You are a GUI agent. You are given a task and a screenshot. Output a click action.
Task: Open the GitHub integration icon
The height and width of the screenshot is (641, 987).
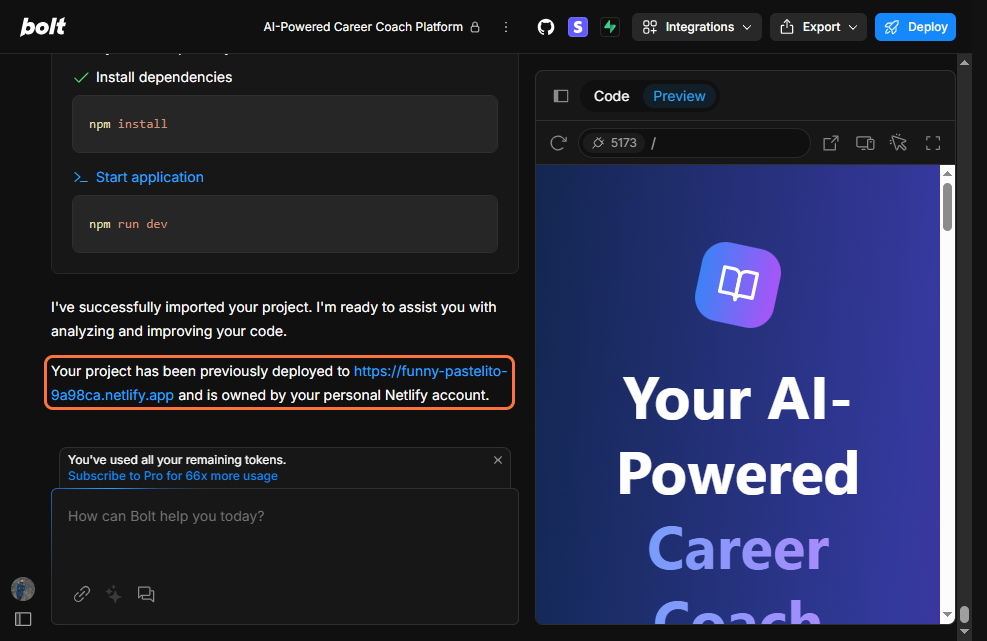click(x=546, y=27)
